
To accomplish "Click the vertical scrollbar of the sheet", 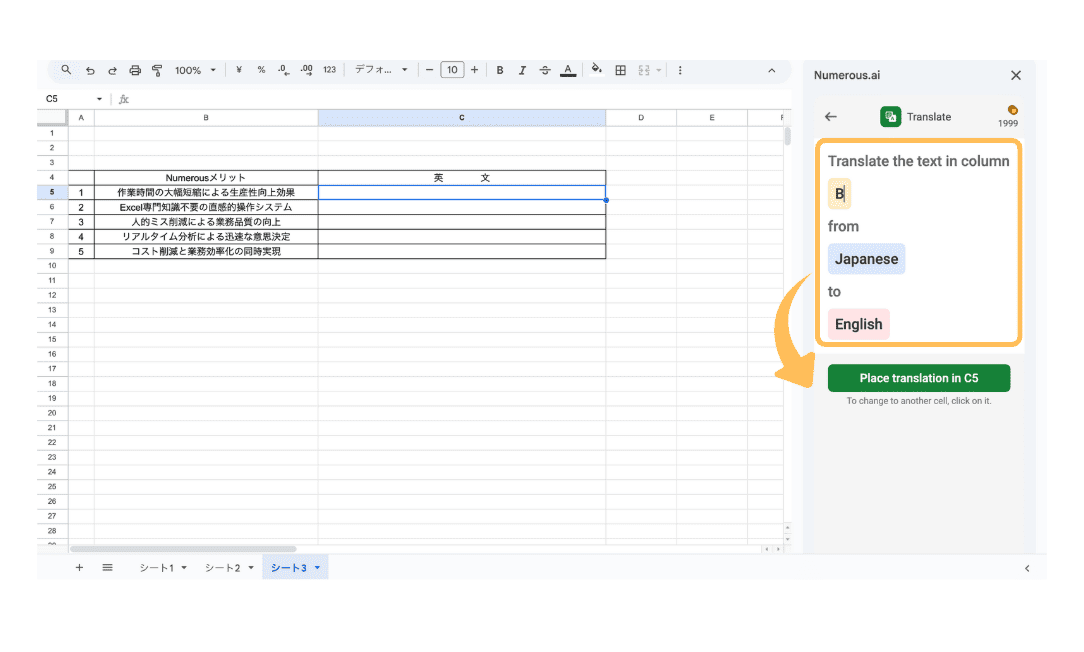I will click(x=787, y=136).
